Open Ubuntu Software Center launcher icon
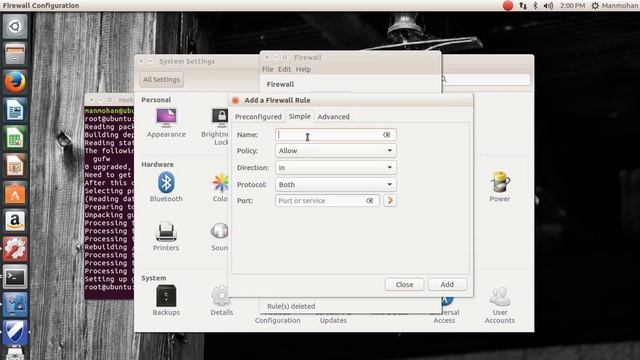Screen dimensions: 640x360 click(15, 193)
